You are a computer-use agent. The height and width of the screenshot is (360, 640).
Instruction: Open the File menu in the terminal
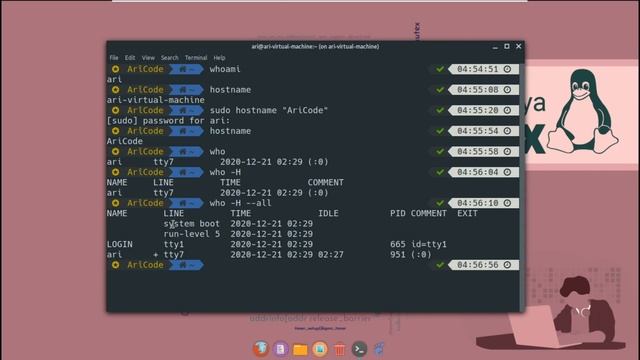(x=114, y=58)
